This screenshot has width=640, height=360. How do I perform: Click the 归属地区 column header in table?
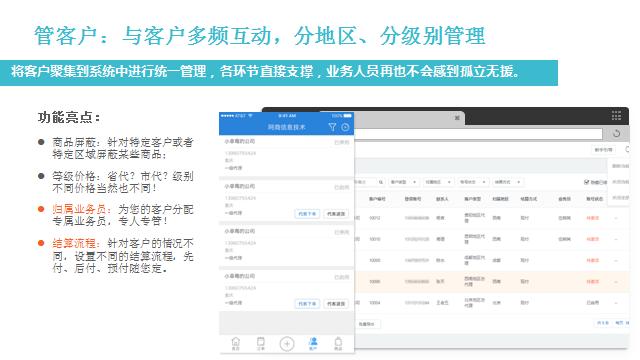click(500, 199)
